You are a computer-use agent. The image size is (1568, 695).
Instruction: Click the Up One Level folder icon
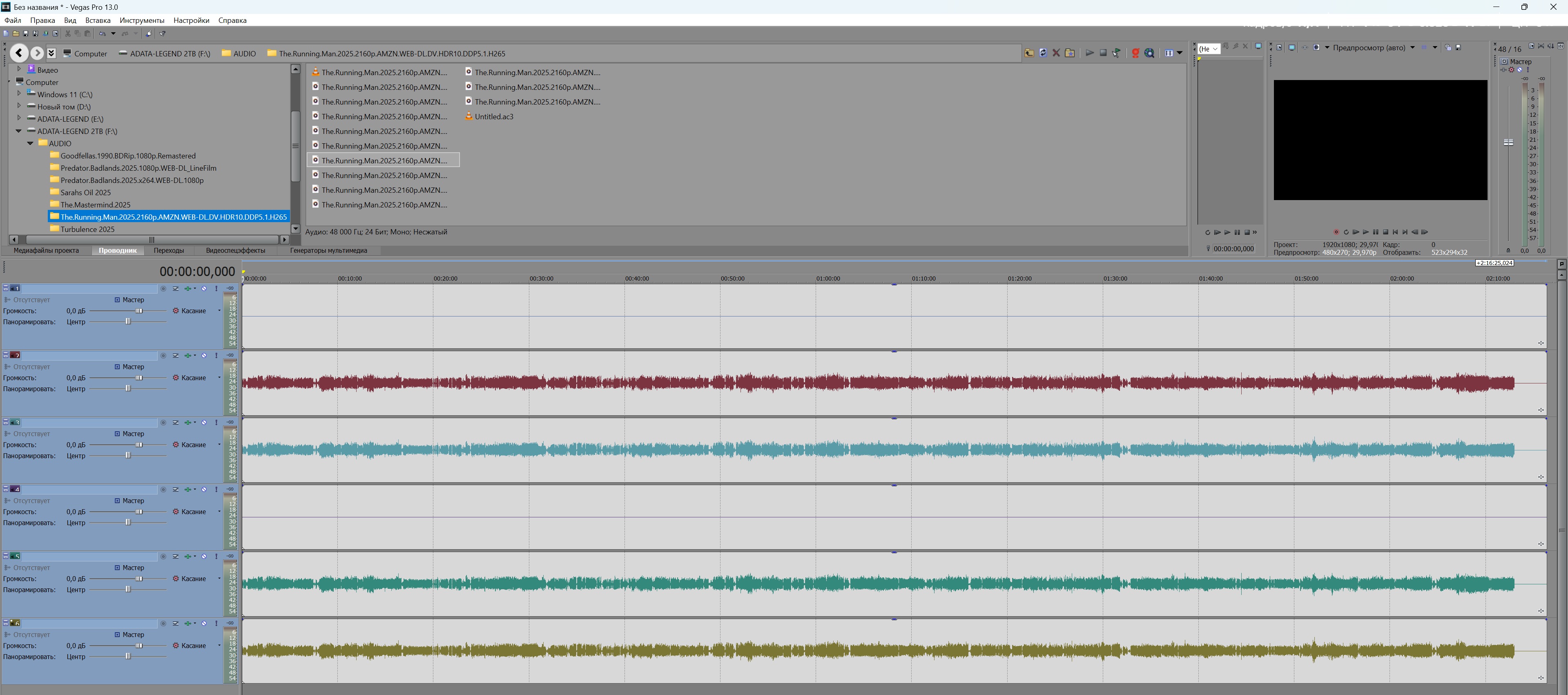[1029, 53]
